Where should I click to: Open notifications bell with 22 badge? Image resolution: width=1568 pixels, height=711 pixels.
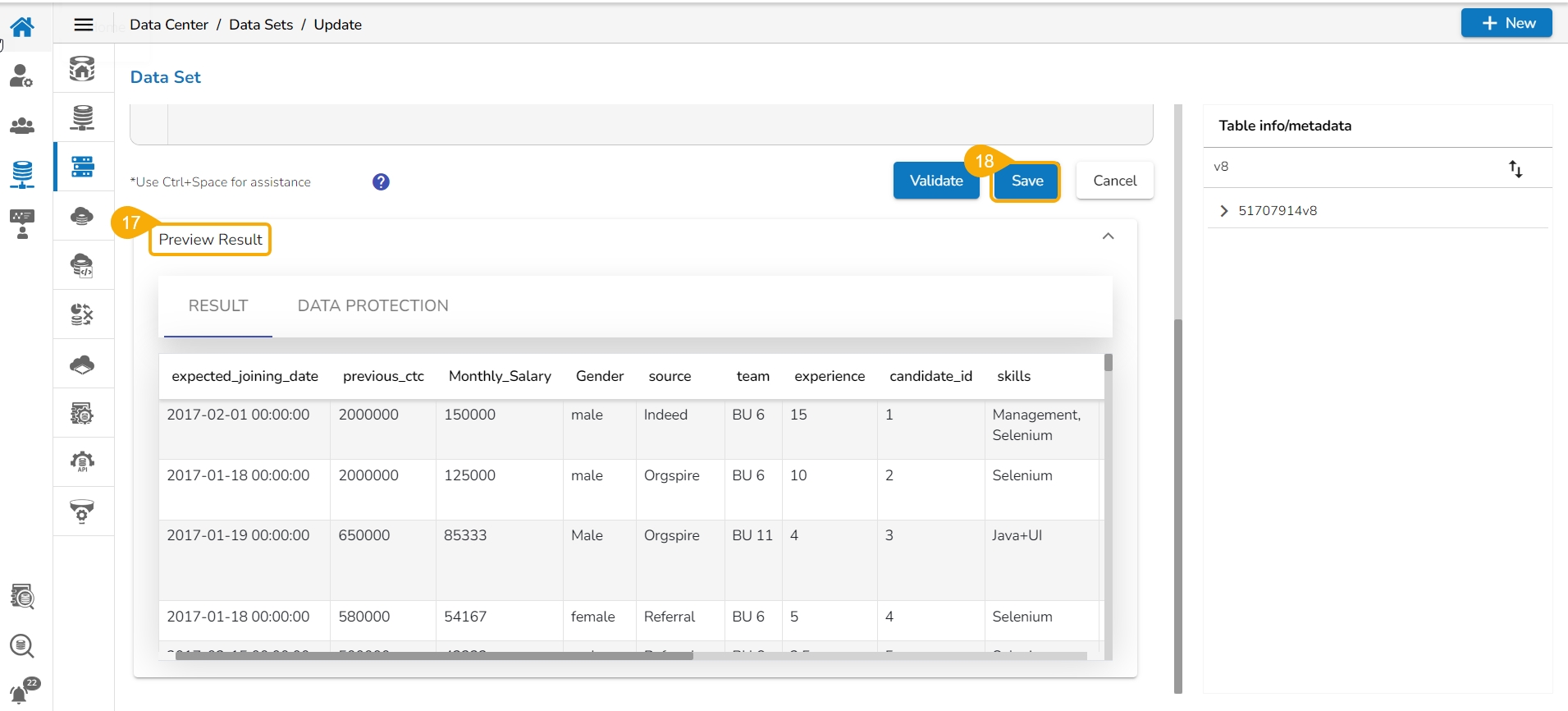click(21, 692)
